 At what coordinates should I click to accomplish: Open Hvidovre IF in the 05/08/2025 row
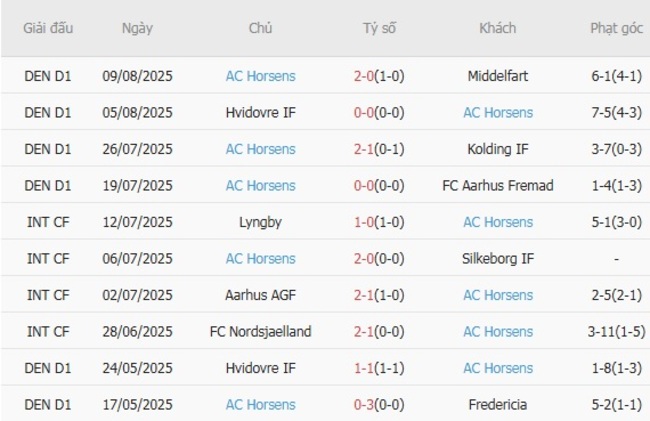260,112
